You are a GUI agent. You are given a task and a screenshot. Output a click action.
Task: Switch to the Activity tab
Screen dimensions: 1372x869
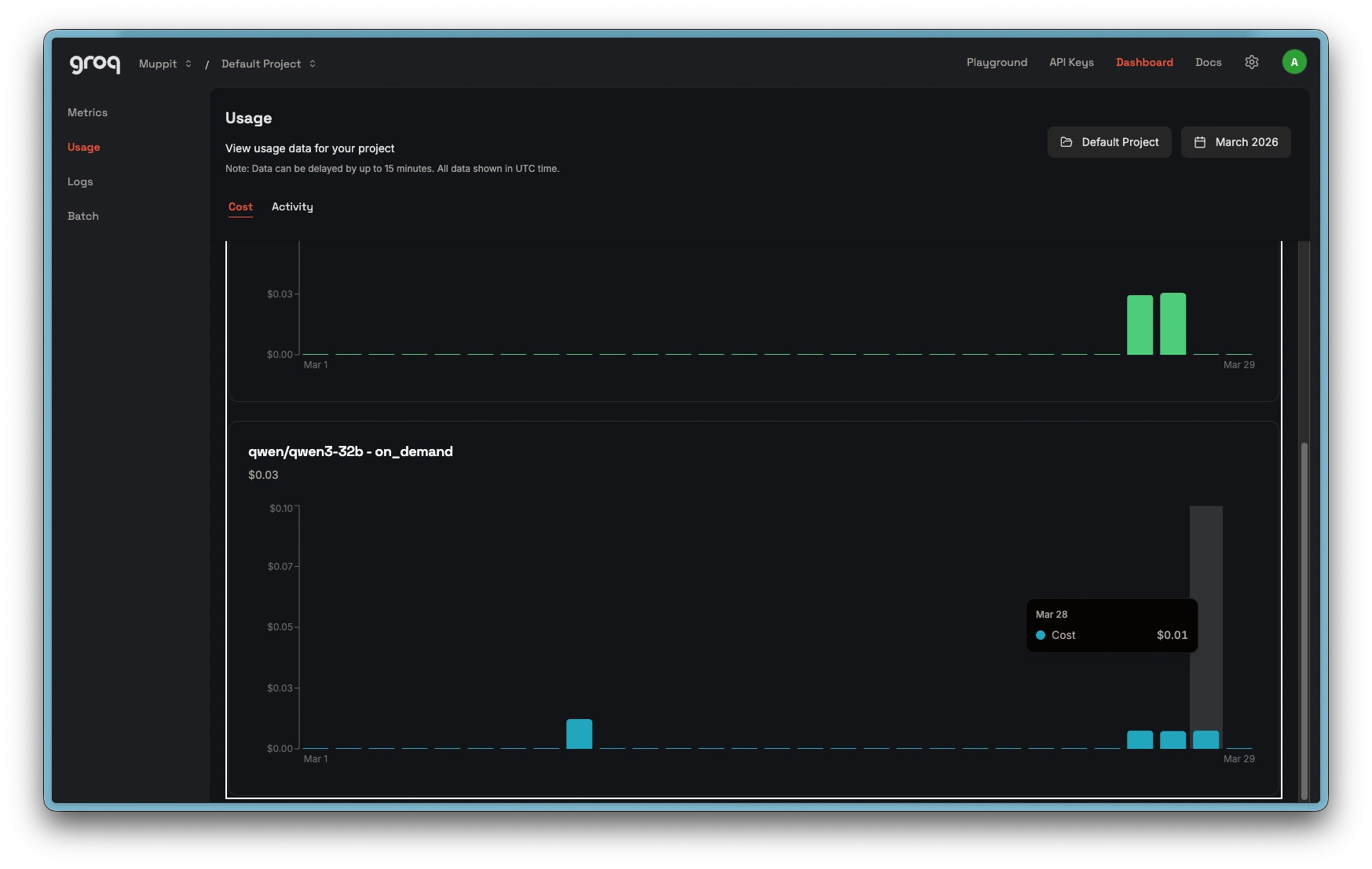(x=292, y=206)
